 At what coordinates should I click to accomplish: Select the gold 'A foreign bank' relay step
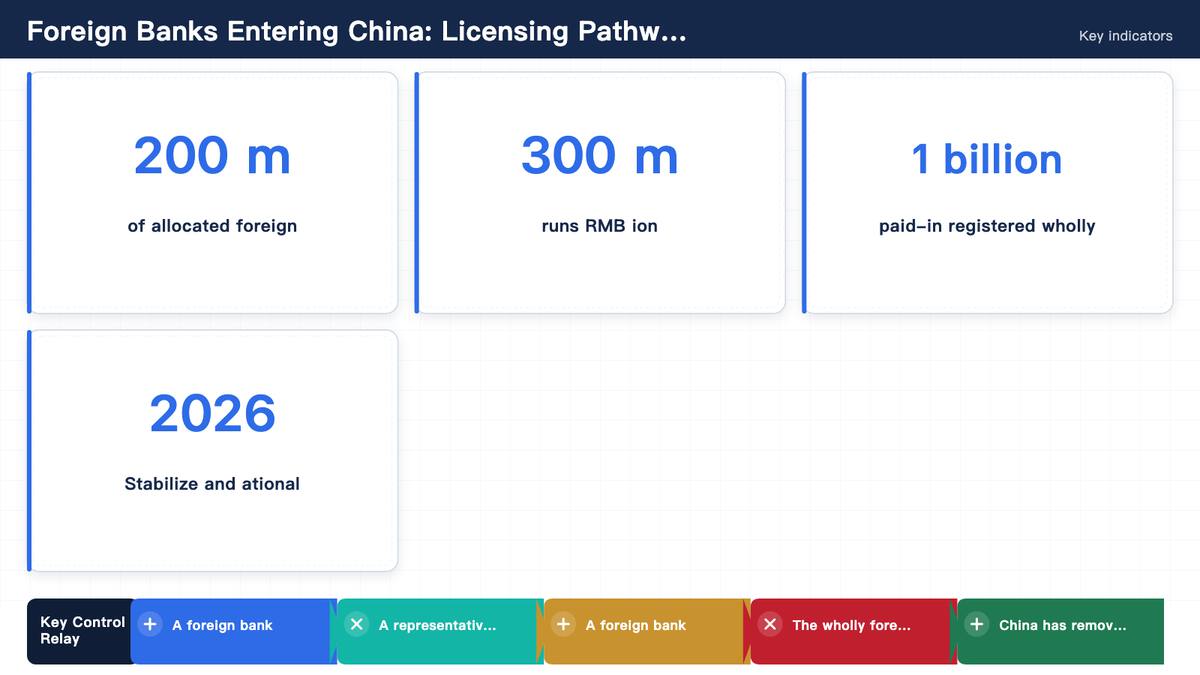[x=647, y=631]
